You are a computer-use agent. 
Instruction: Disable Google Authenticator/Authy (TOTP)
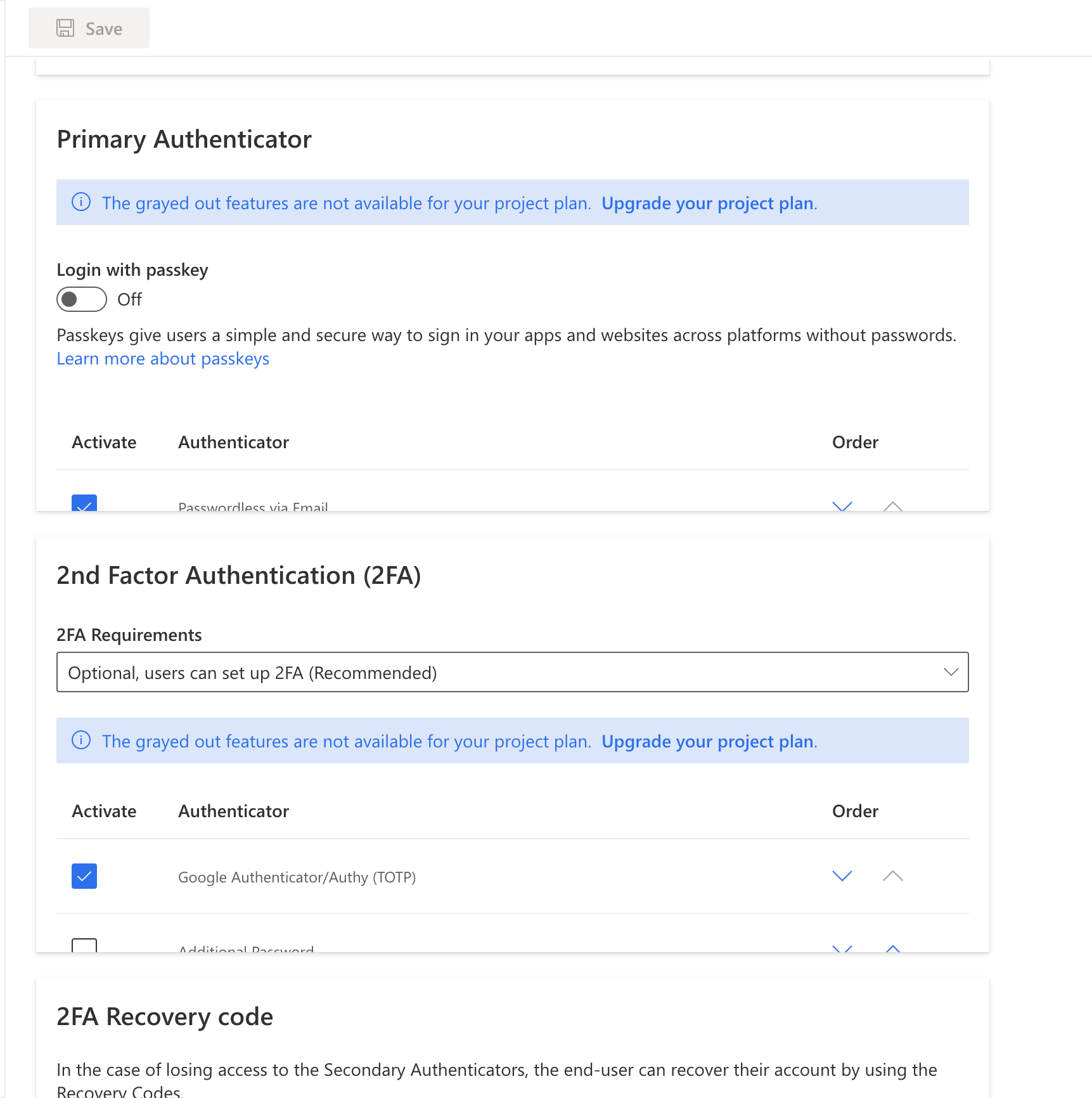[x=84, y=876]
